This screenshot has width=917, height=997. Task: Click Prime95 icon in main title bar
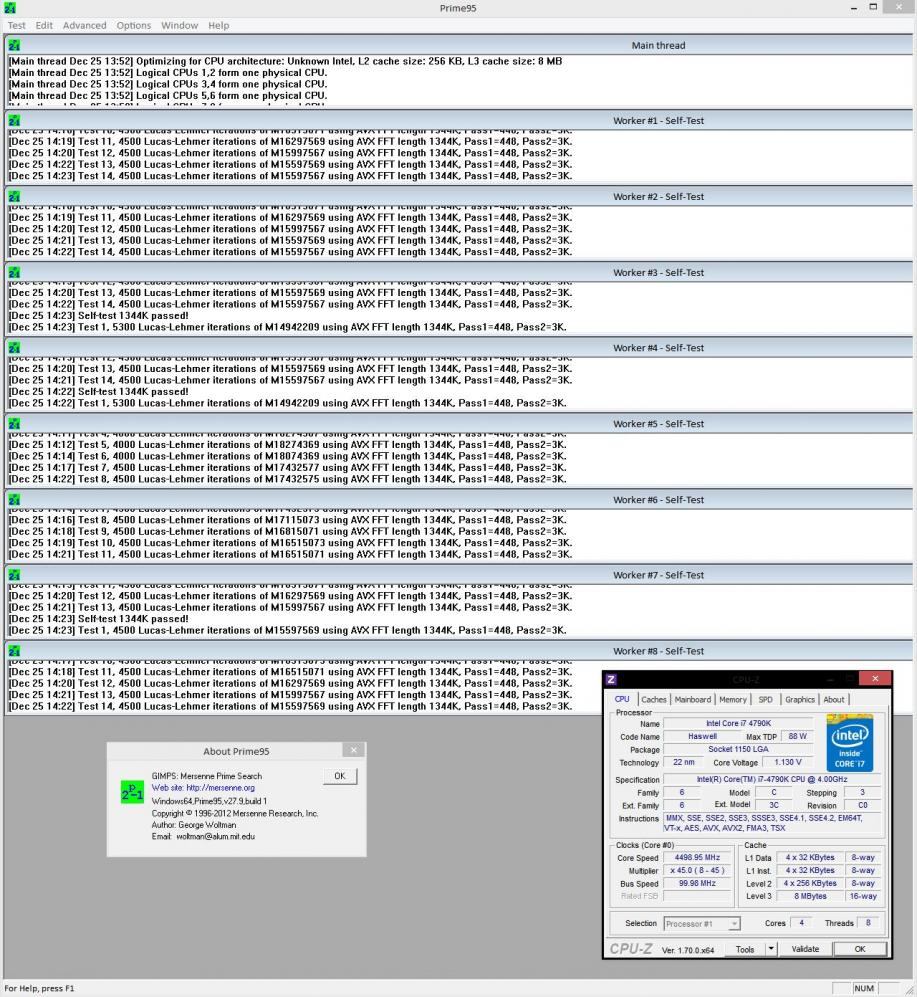point(10,8)
